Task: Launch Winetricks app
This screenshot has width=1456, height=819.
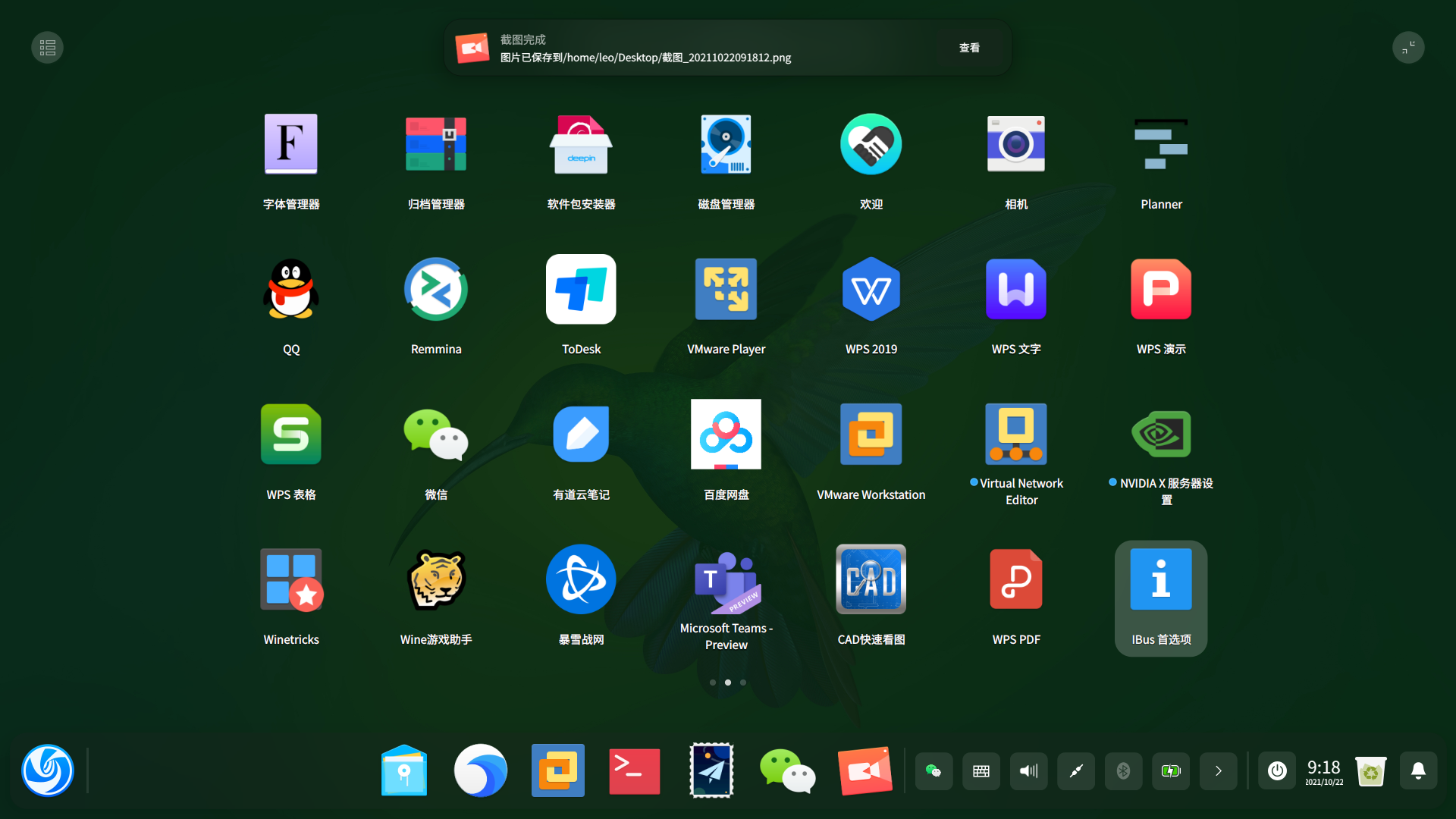Action: tap(291, 580)
